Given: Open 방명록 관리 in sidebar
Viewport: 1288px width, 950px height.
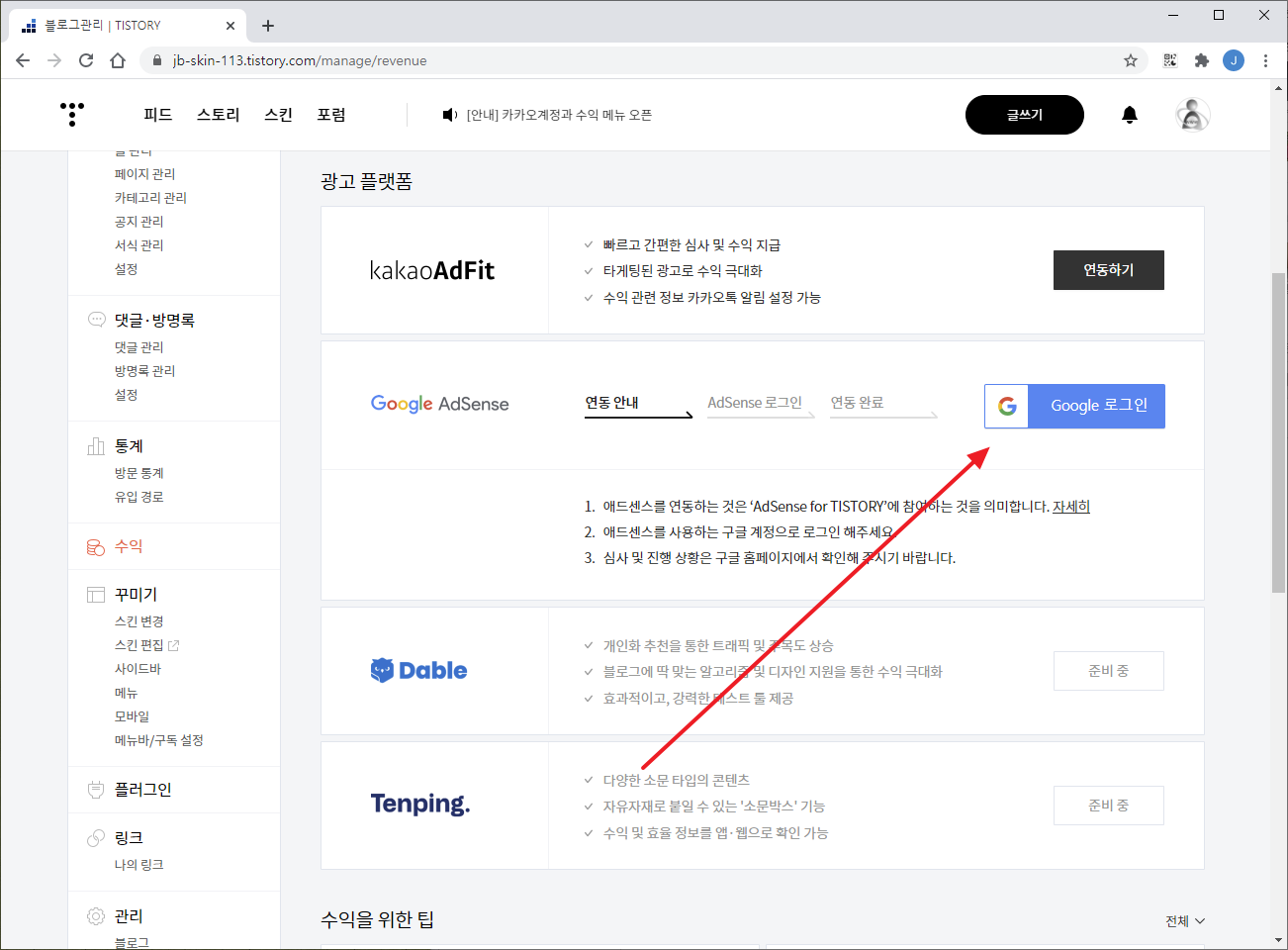Looking at the screenshot, I should coord(144,371).
